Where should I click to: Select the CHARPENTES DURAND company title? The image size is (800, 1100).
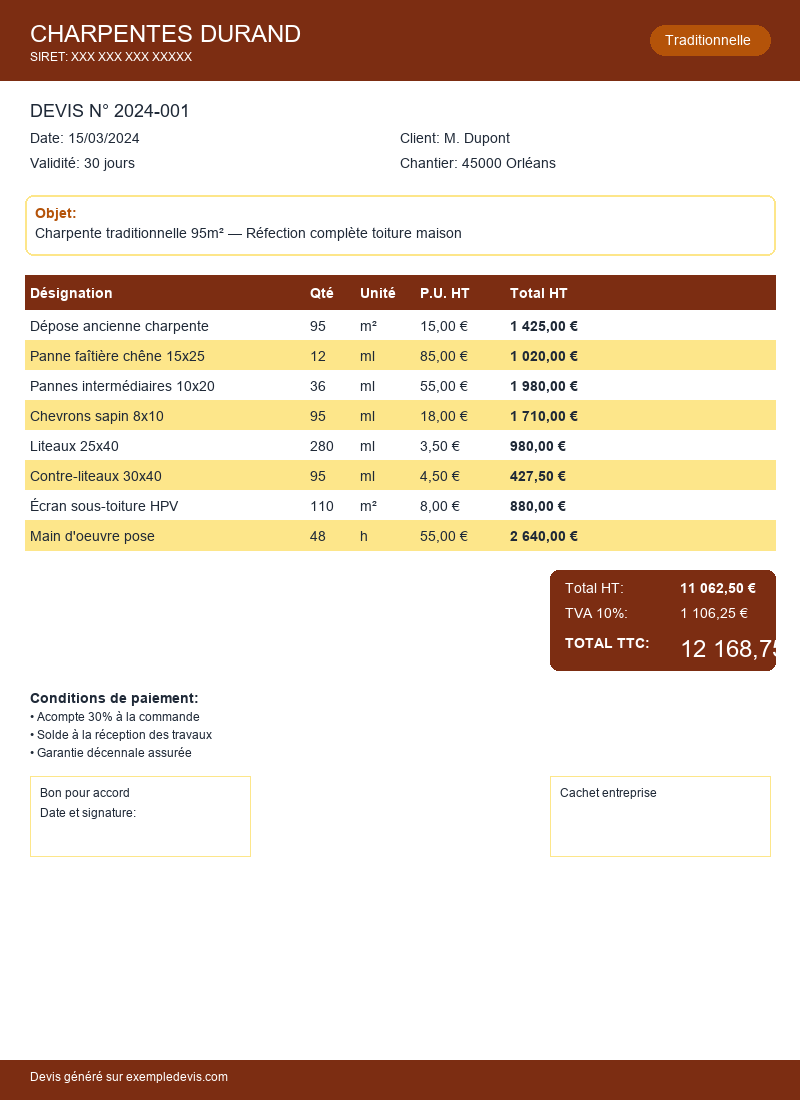165,34
